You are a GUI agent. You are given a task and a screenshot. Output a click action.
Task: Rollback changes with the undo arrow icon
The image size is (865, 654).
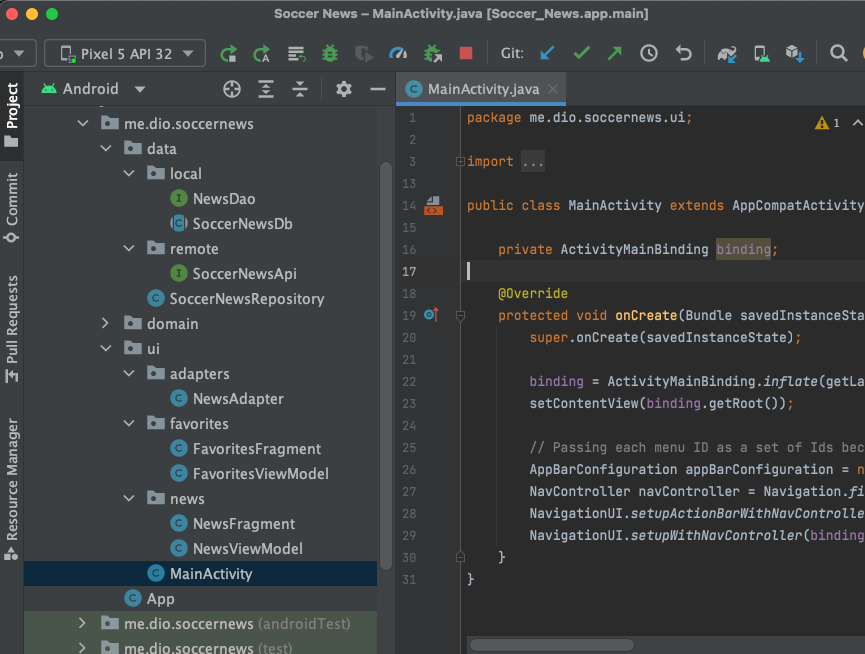pos(684,53)
